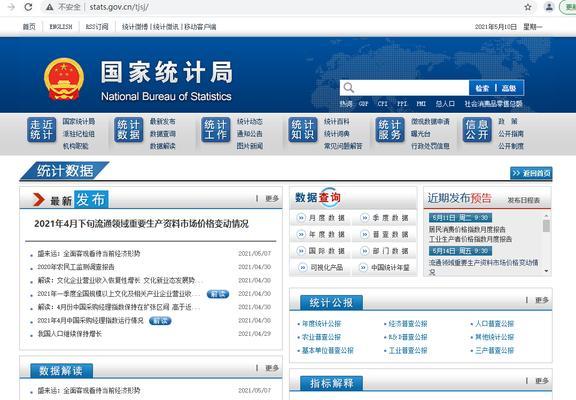Open the headline 2021年4月下旬流通领域重要生产资料市场价格变动情况
Image resolution: width=576 pixels, height=400 pixels.
[141, 224]
